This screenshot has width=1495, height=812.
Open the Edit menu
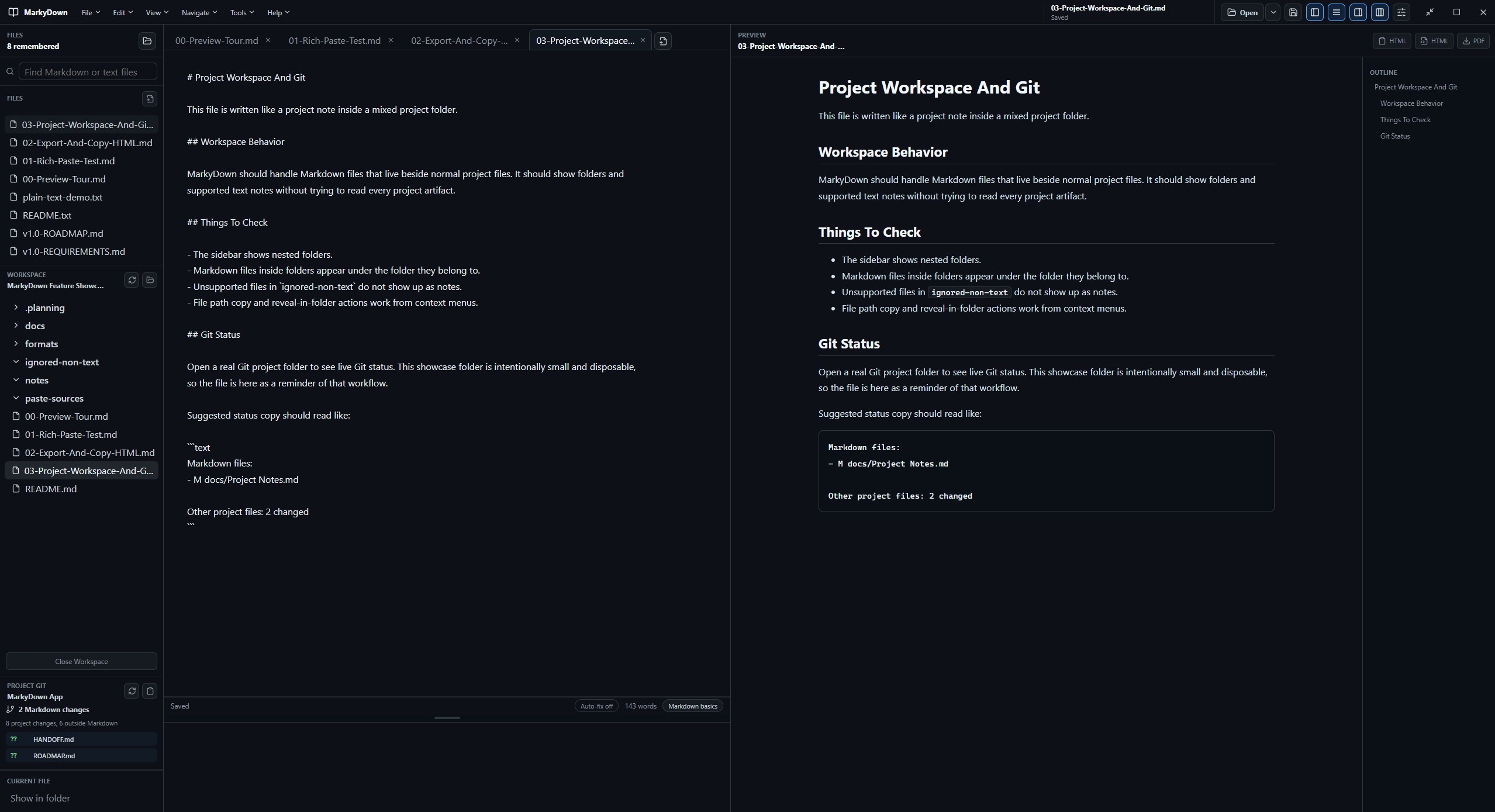(123, 12)
